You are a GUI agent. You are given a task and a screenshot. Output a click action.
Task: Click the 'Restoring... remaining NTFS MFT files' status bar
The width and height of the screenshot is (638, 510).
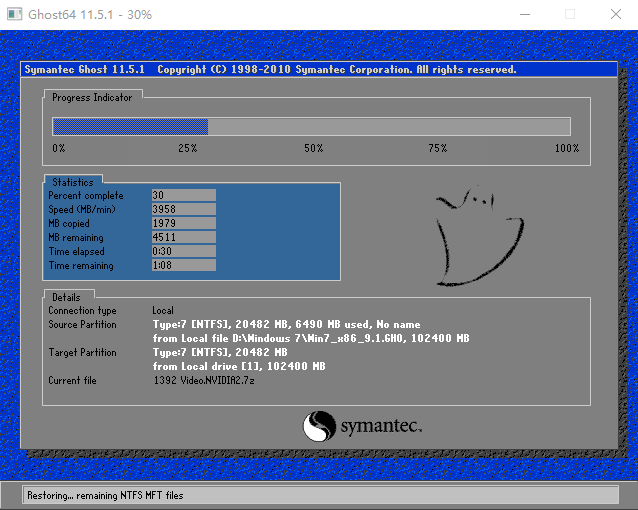coord(321,495)
